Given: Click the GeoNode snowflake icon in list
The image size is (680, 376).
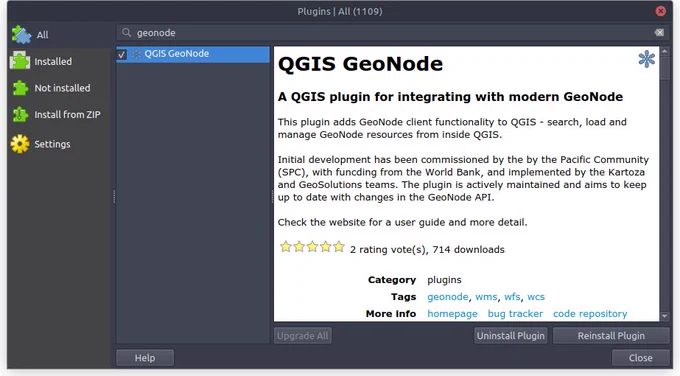Looking at the screenshot, I should [136, 54].
